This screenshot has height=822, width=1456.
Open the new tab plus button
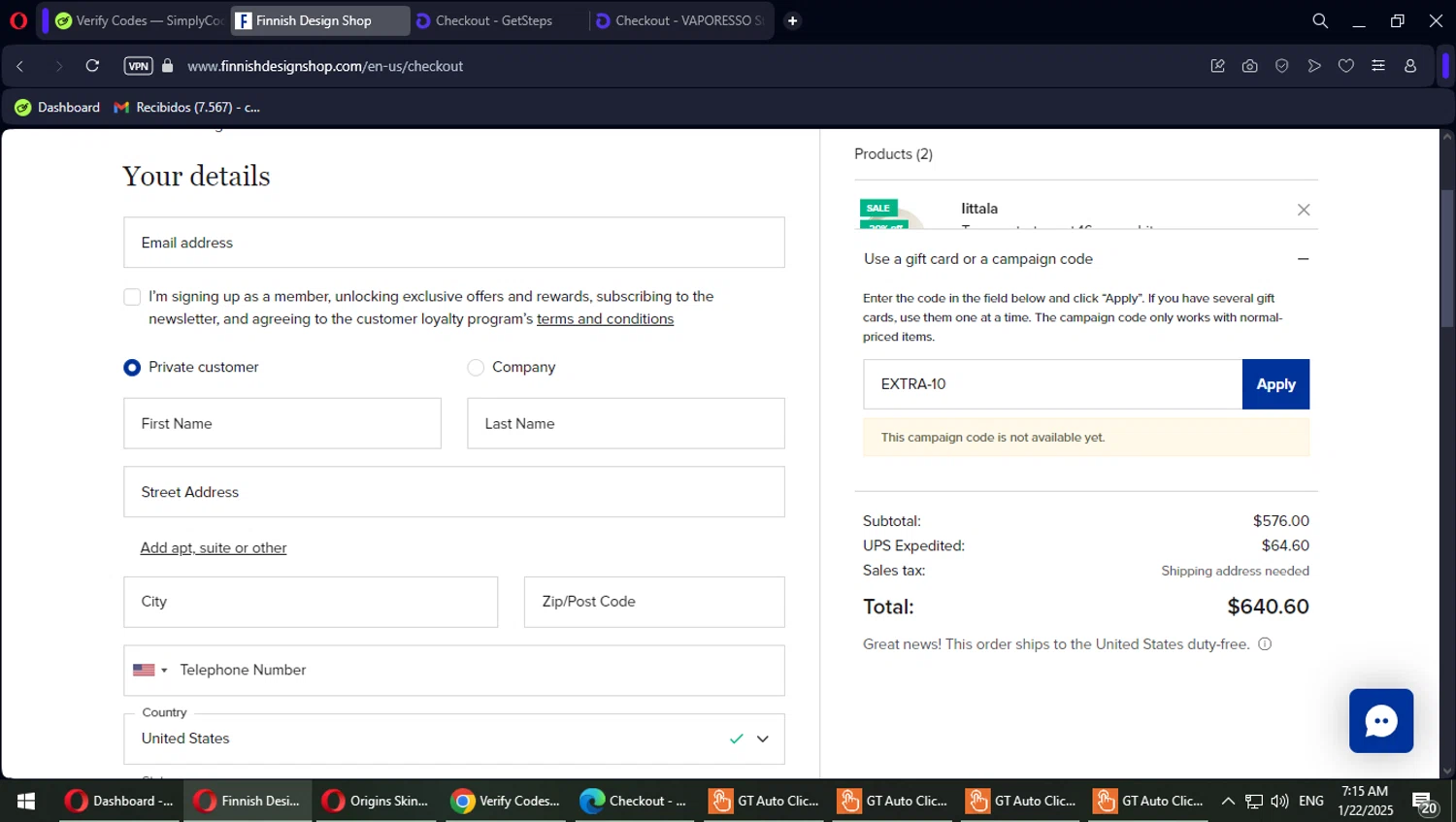(x=793, y=20)
